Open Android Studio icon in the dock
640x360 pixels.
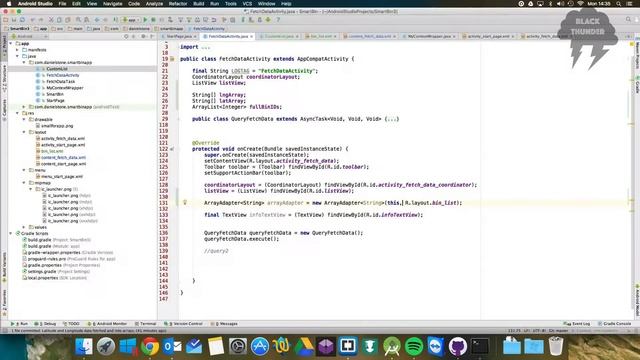(392, 347)
